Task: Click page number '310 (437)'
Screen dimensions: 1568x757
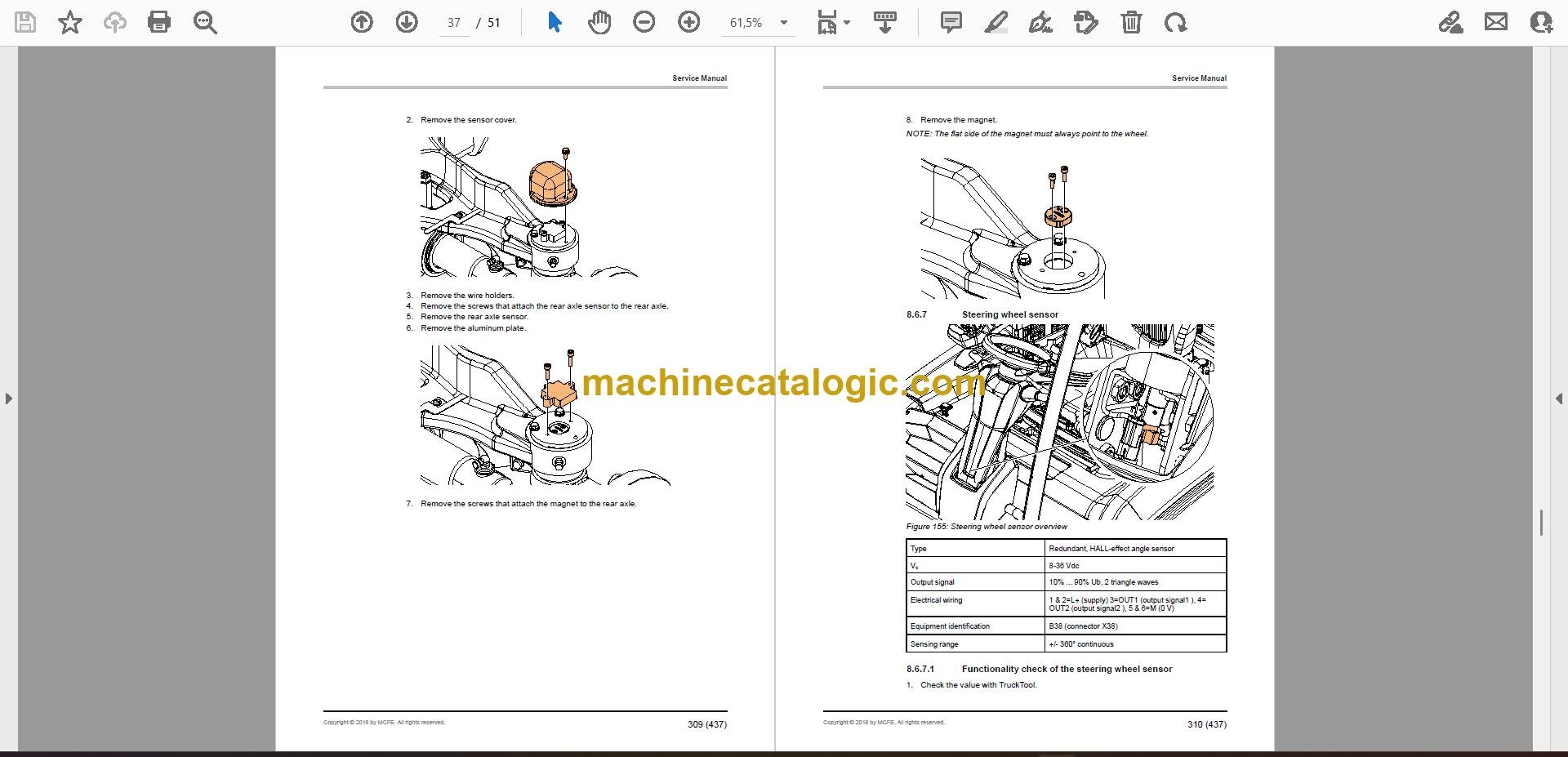Action: tap(1206, 724)
